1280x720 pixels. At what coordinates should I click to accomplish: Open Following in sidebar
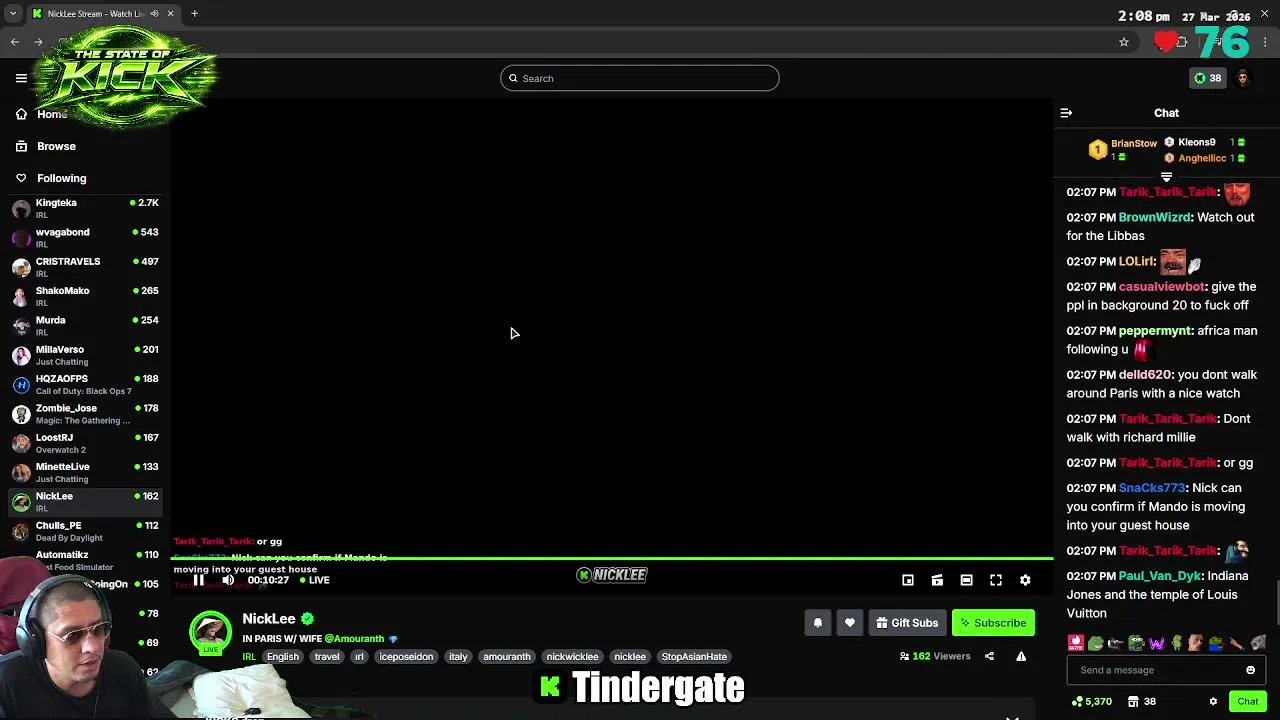61,178
